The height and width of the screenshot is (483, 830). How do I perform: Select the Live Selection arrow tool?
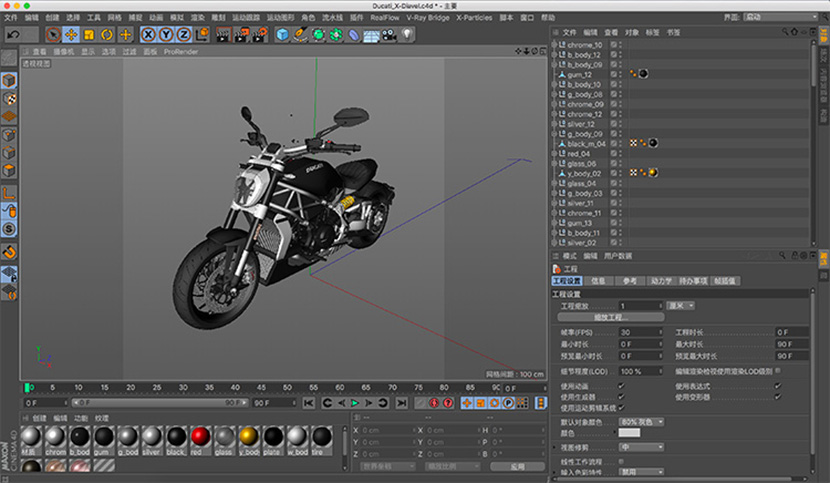pyautogui.click(x=53, y=35)
